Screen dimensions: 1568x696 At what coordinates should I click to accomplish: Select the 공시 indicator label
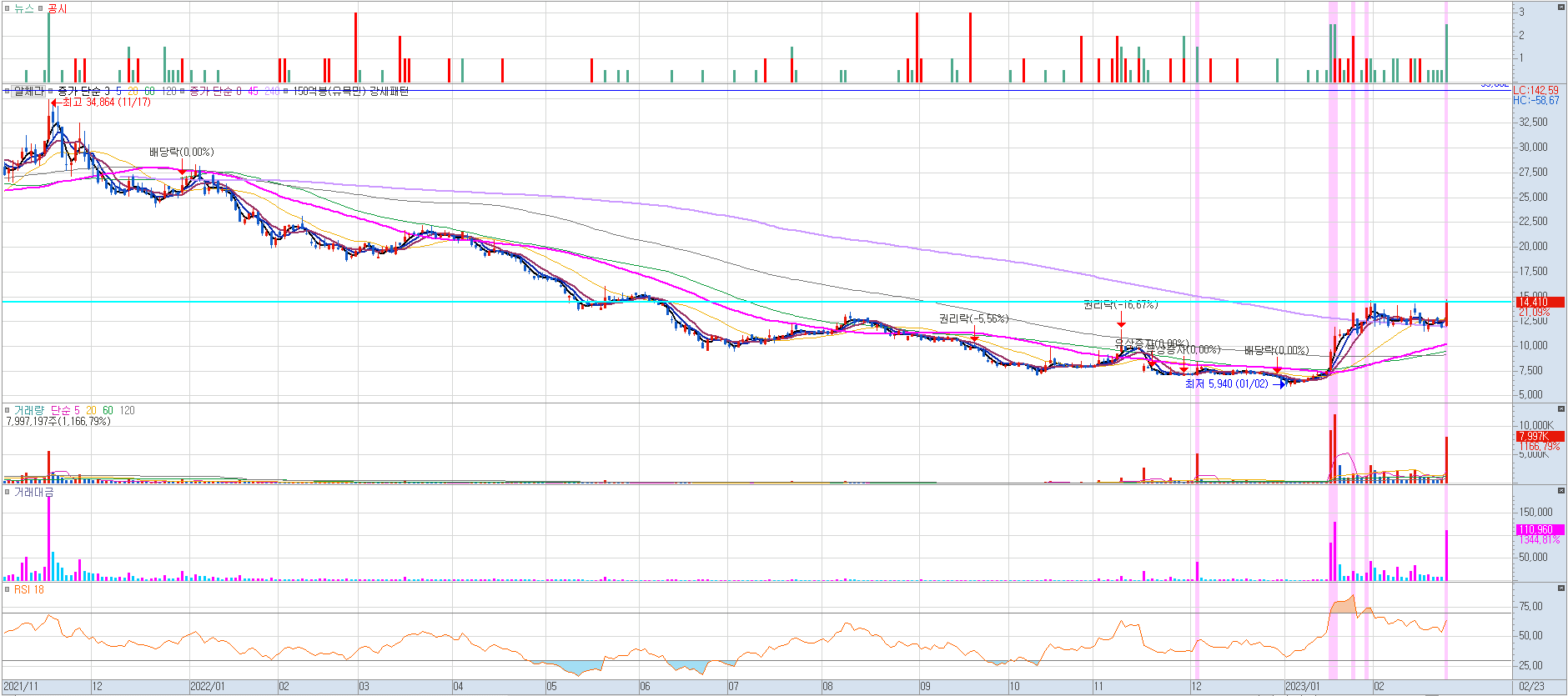tap(57, 8)
